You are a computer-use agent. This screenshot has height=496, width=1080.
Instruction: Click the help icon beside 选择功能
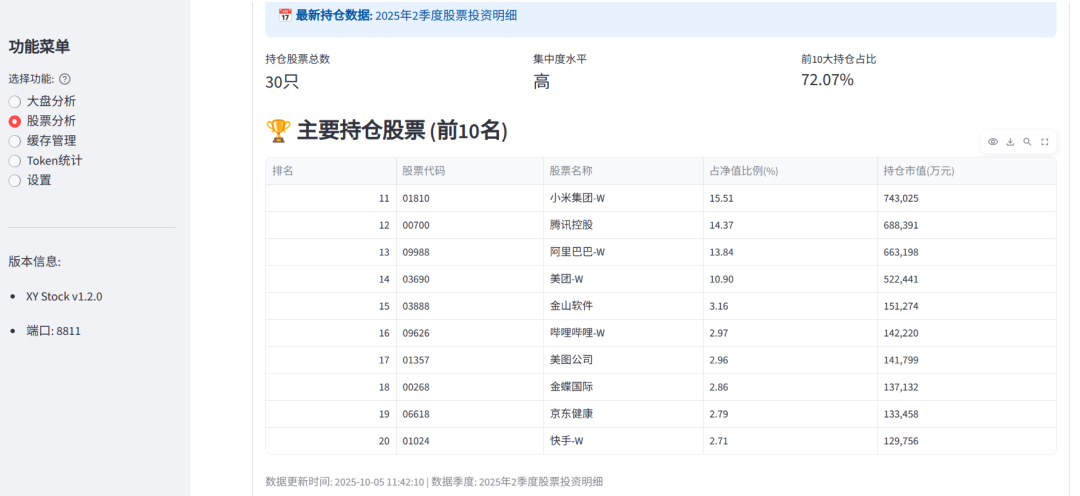[65, 79]
